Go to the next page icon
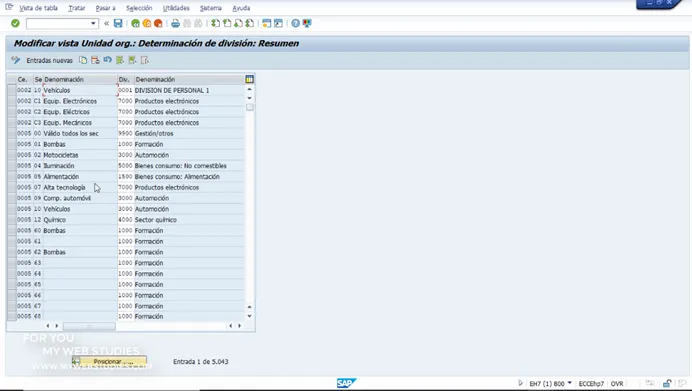The height and width of the screenshot is (391, 692). 238,23
